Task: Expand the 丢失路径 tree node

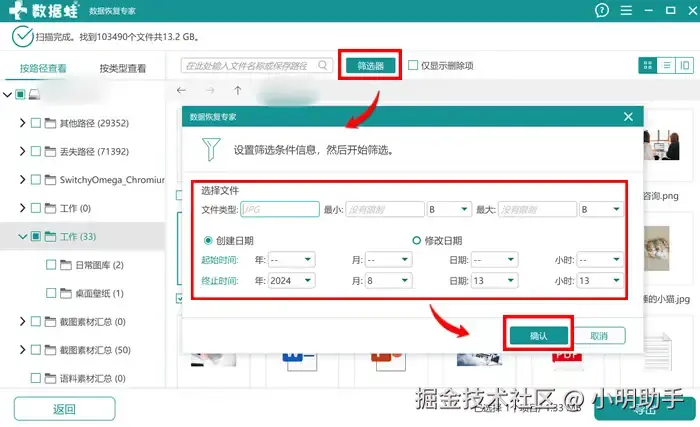Action: (x=22, y=151)
